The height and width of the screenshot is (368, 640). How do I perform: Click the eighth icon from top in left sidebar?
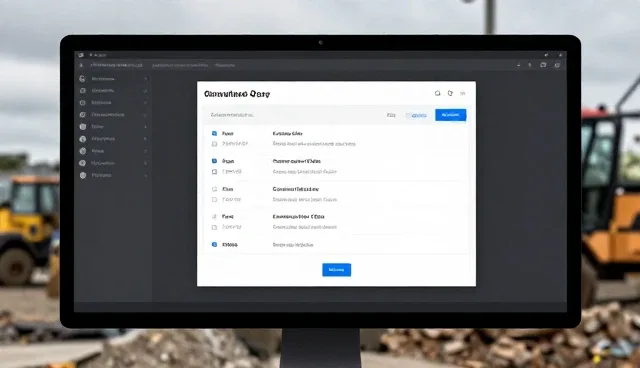coord(82,163)
